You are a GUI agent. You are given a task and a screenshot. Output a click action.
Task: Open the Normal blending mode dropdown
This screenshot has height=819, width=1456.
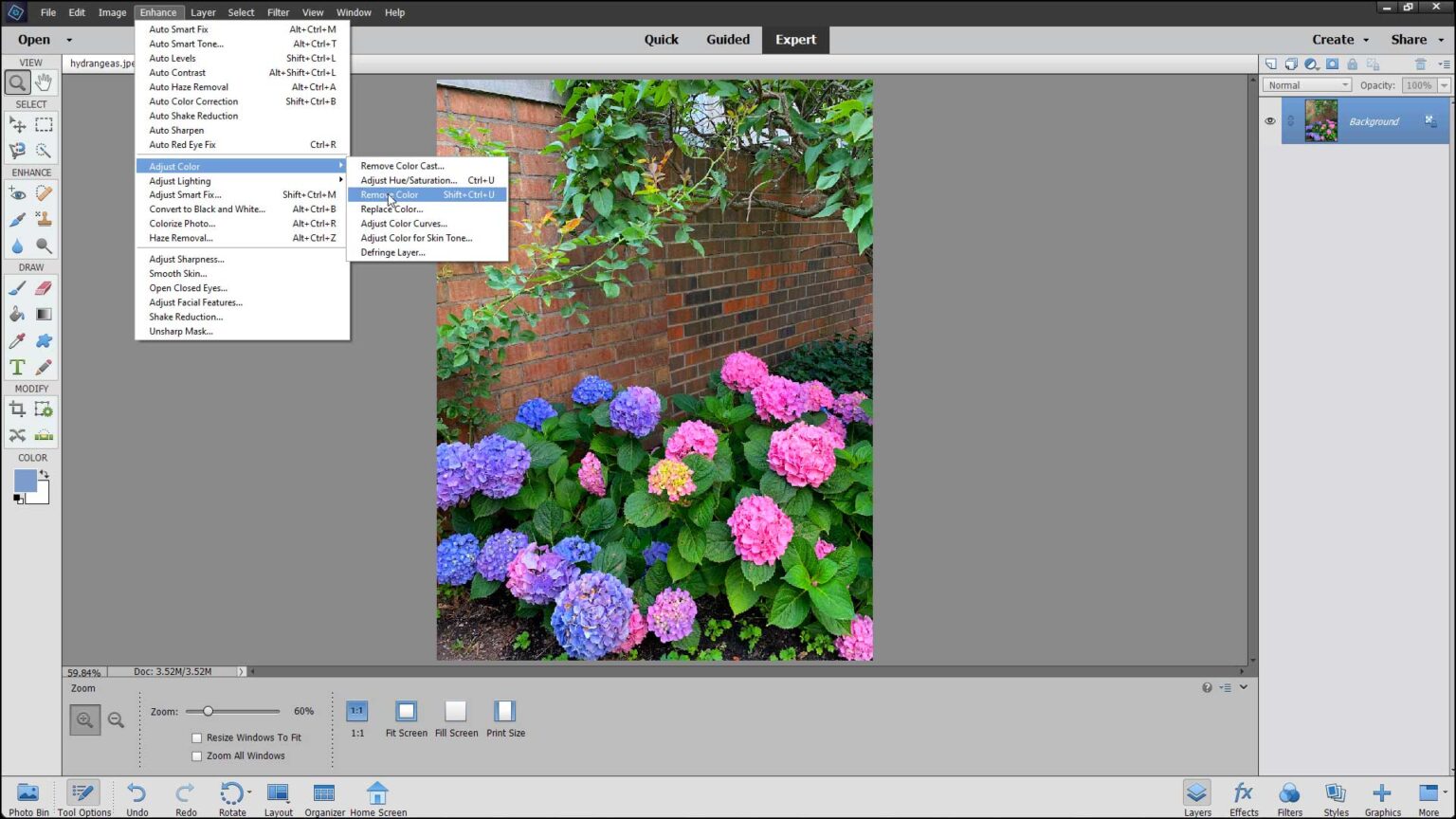pos(1306,84)
